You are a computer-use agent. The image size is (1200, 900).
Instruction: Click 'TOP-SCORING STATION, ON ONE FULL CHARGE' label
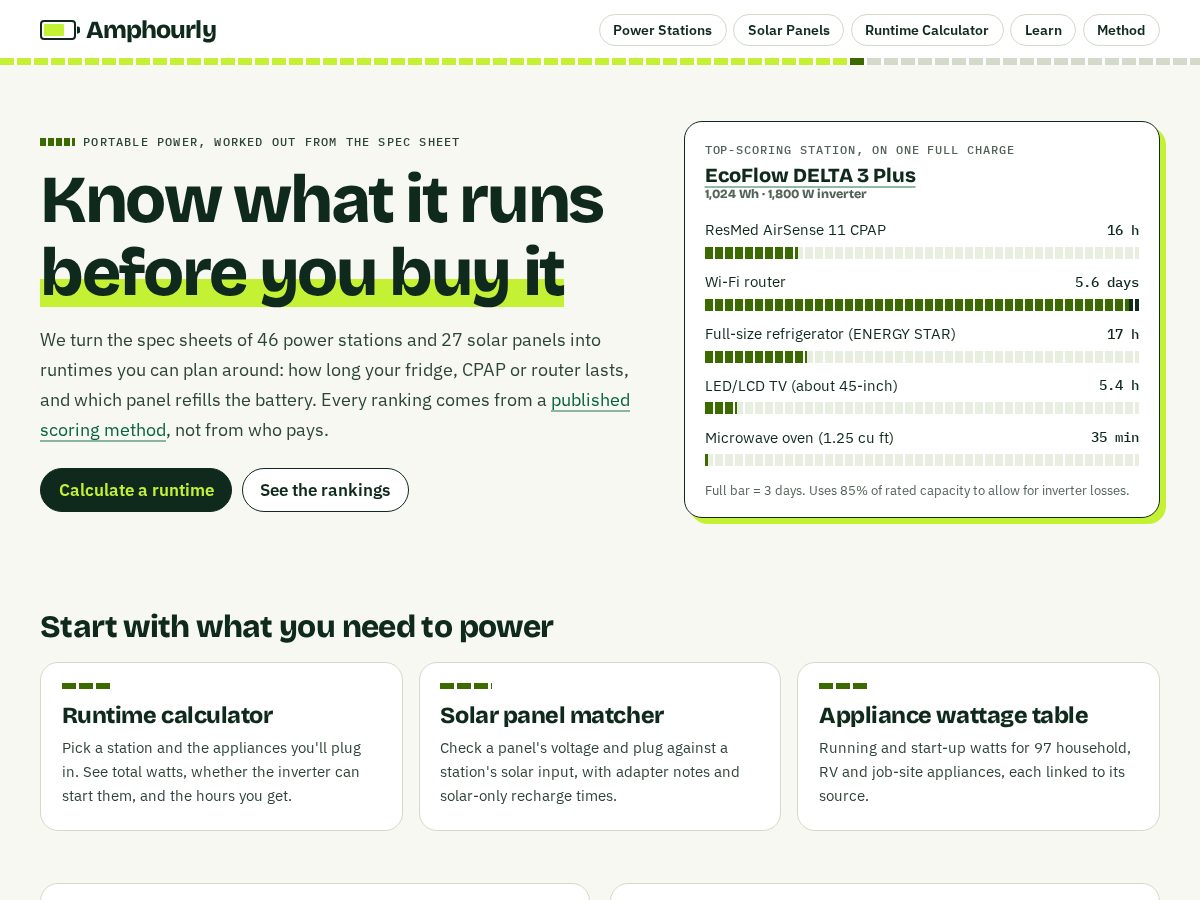tap(860, 150)
